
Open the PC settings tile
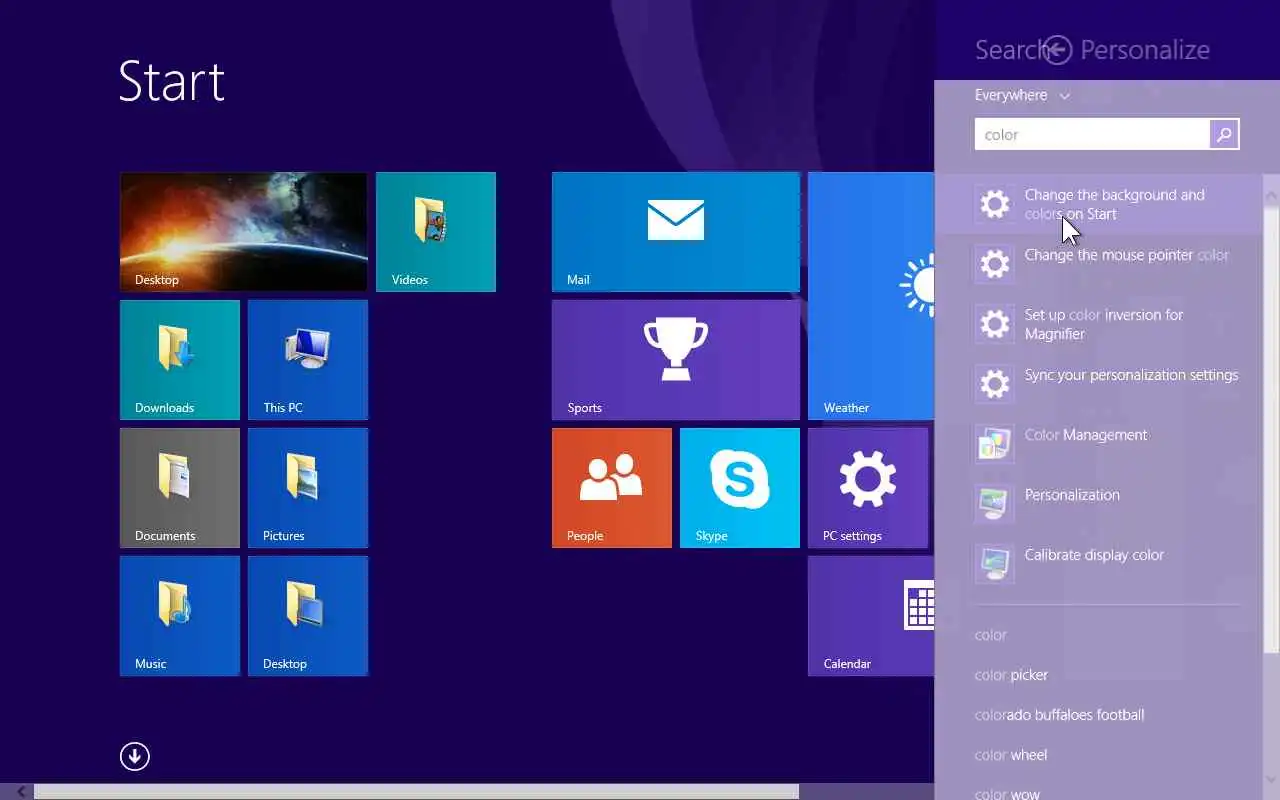868,488
